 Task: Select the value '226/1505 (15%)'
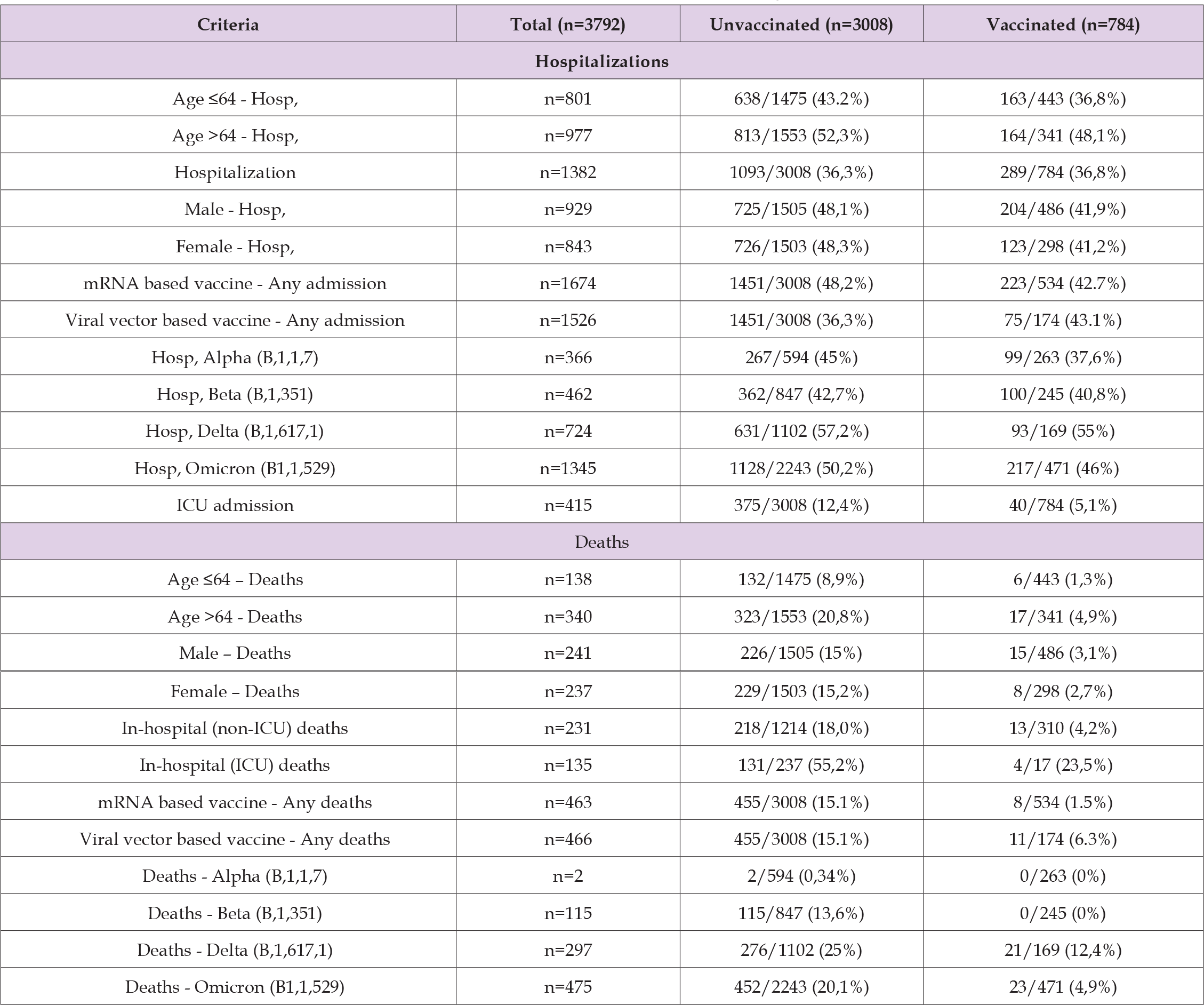(x=801, y=653)
